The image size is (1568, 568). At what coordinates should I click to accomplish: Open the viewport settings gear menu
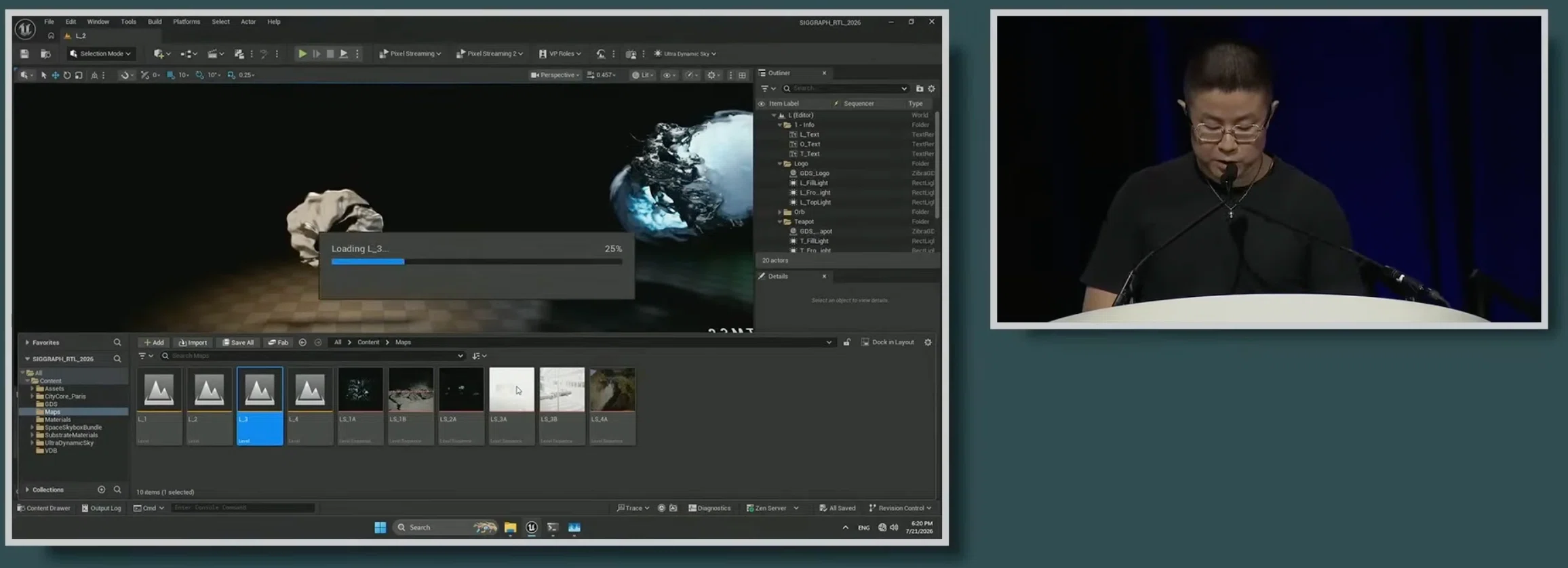coord(713,75)
